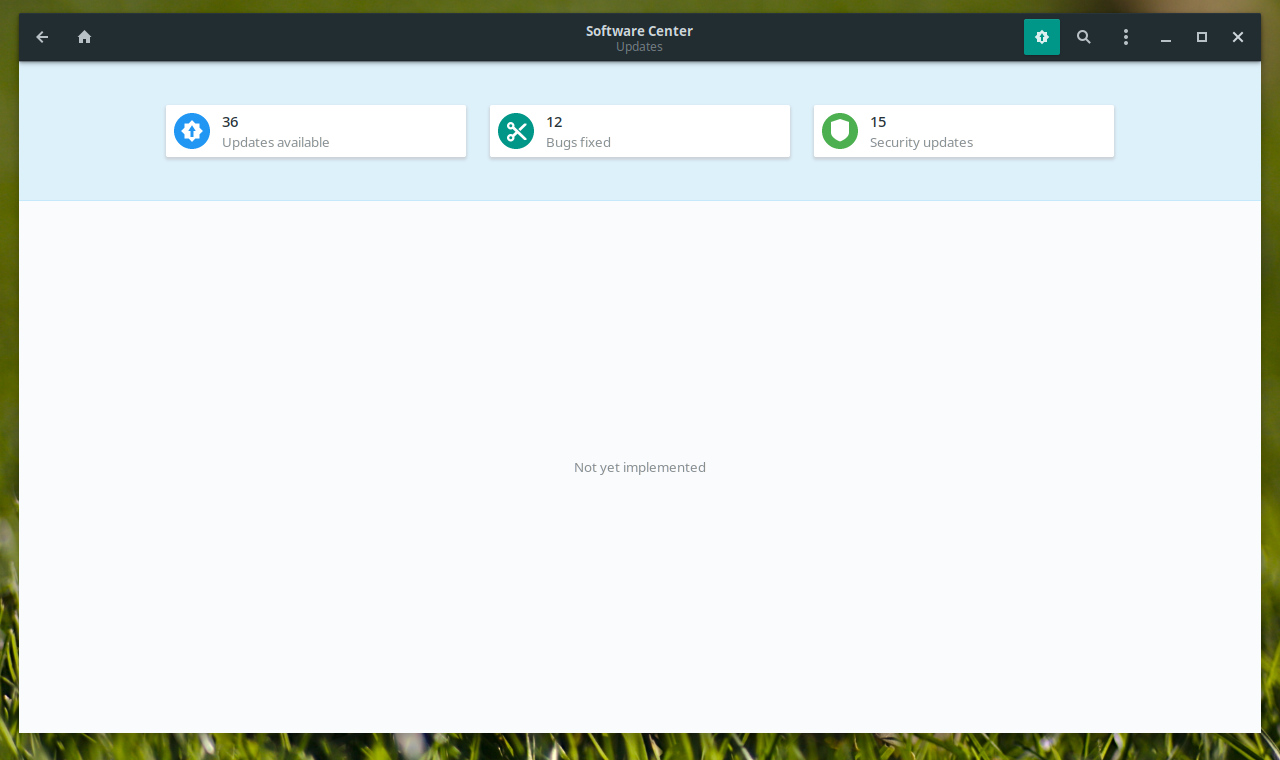Click the "12" bugs count
The width and height of the screenshot is (1280, 760).
pos(554,122)
